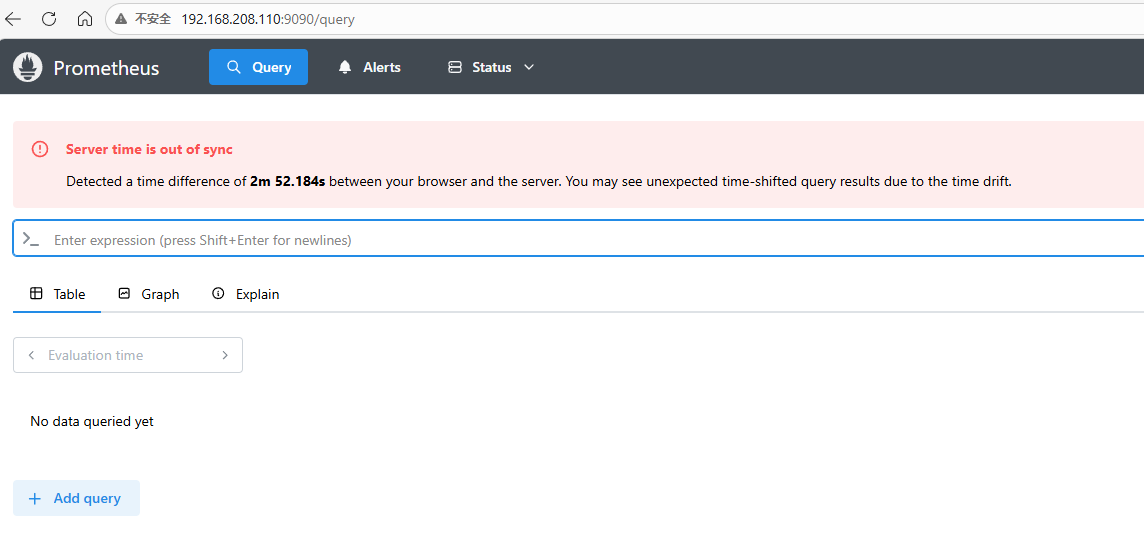This screenshot has height=539, width=1144.
Task: Switch to the Graph tab
Action: tap(149, 294)
